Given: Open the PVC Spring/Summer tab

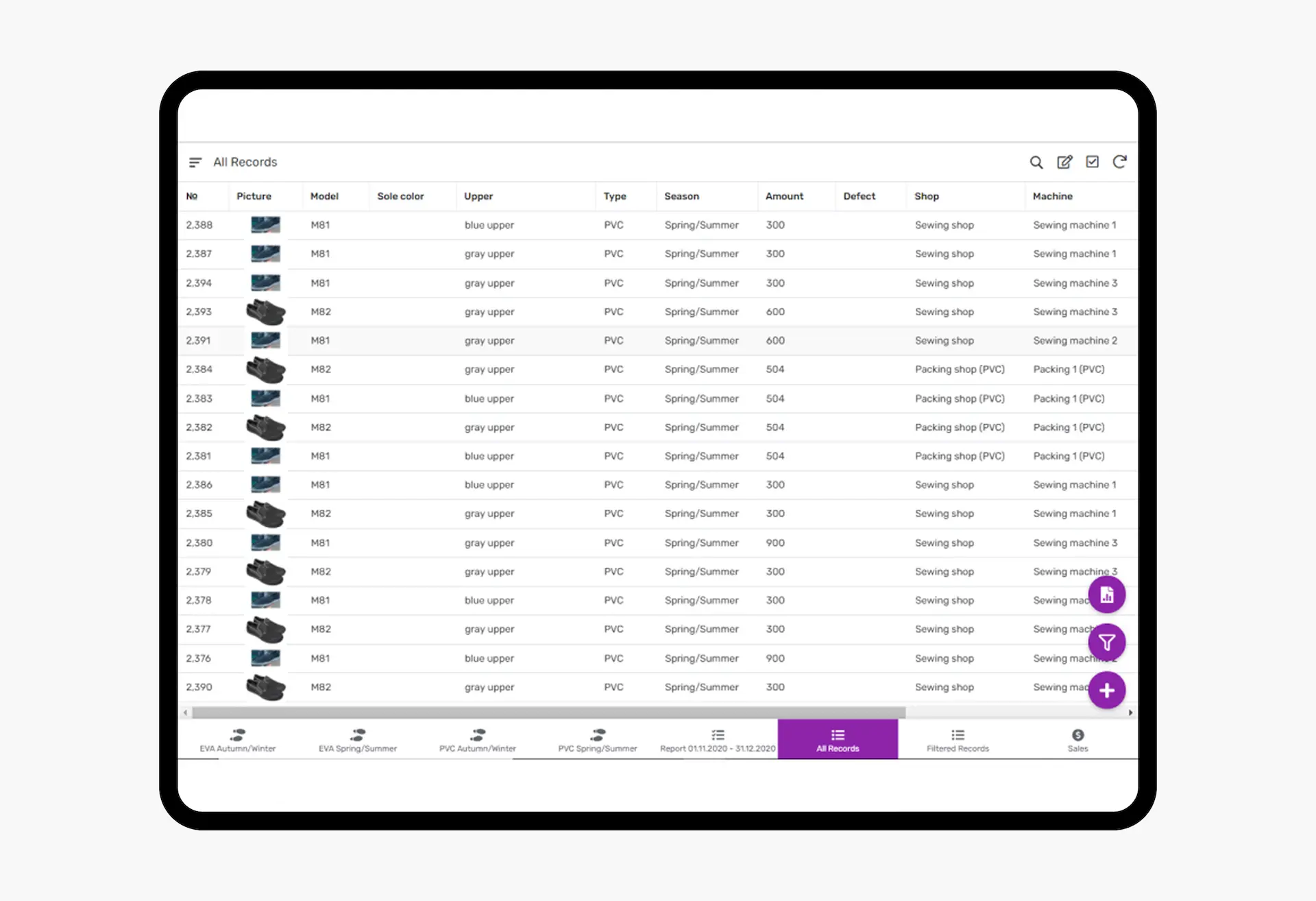Looking at the screenshot, I should click(597, 739).
